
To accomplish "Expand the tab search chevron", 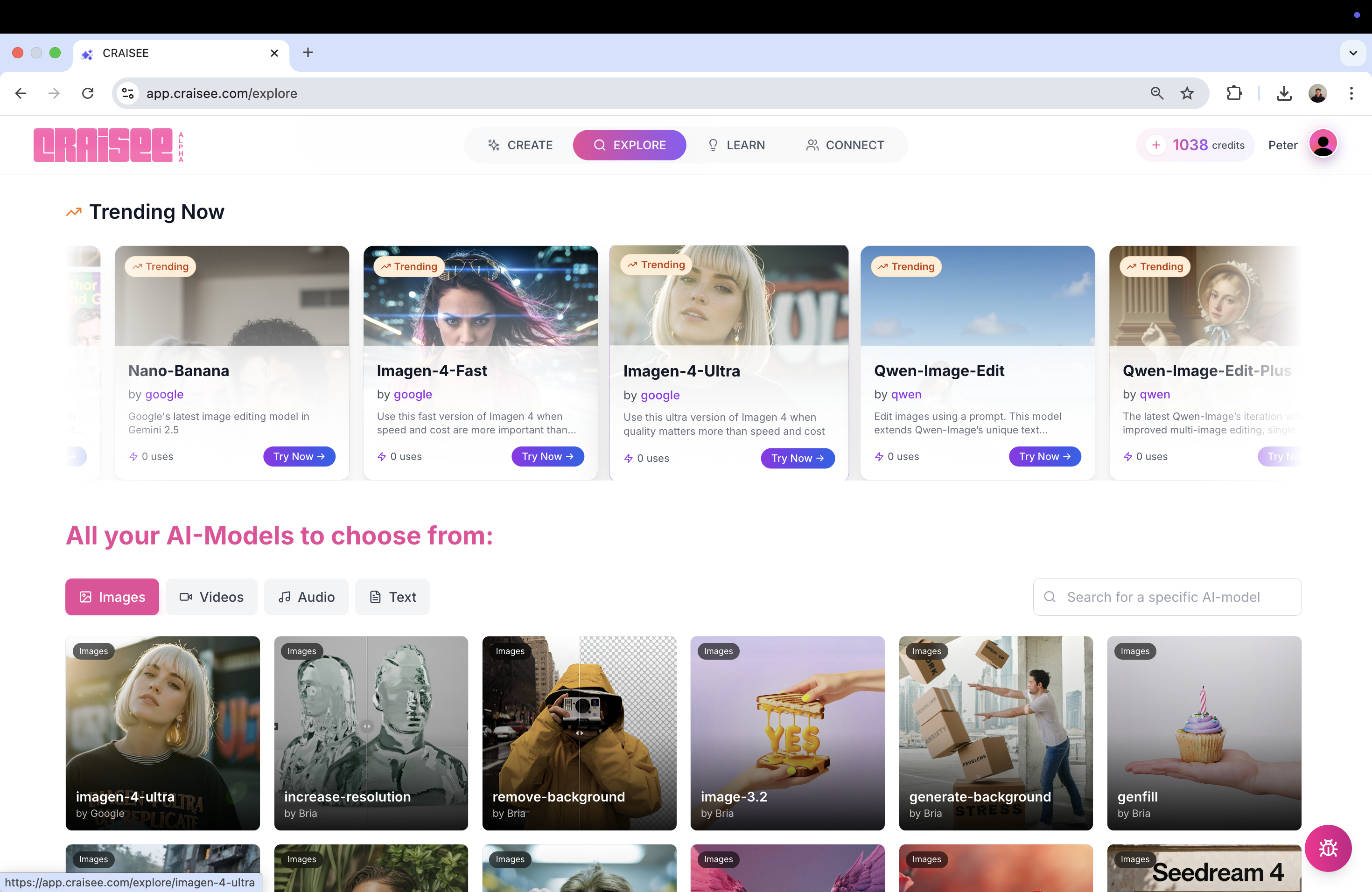I will coord(1352,53).
